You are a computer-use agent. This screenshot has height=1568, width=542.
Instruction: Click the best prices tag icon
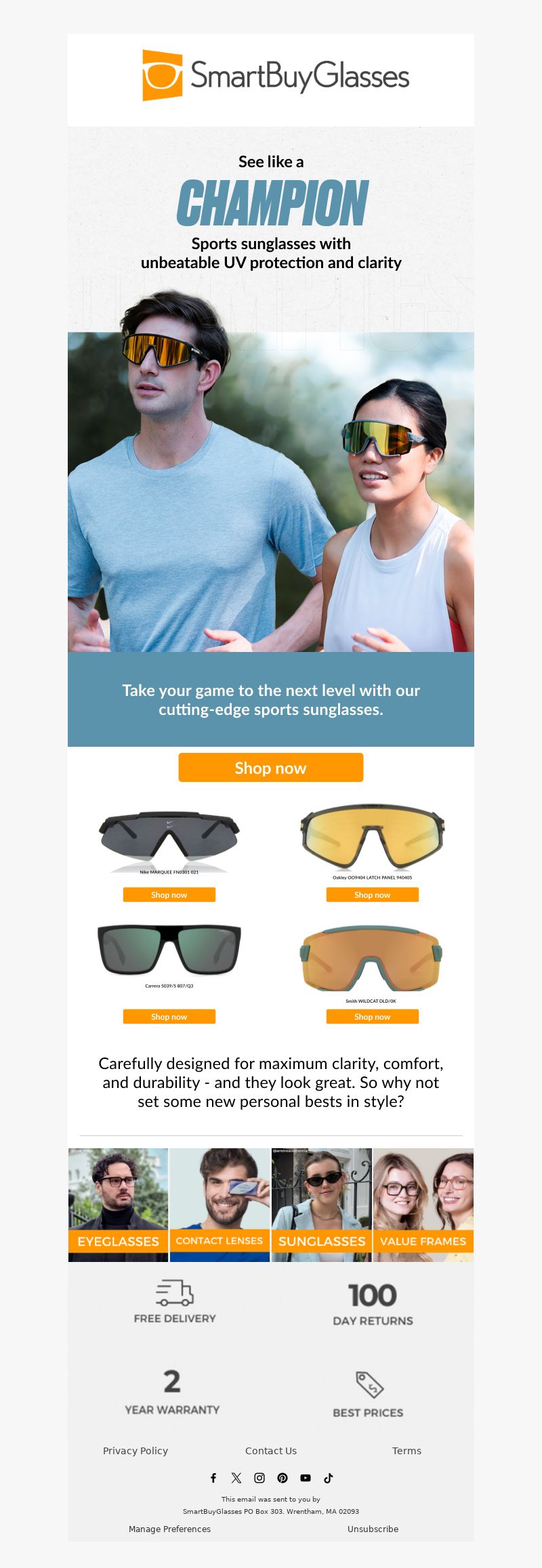369,1385
